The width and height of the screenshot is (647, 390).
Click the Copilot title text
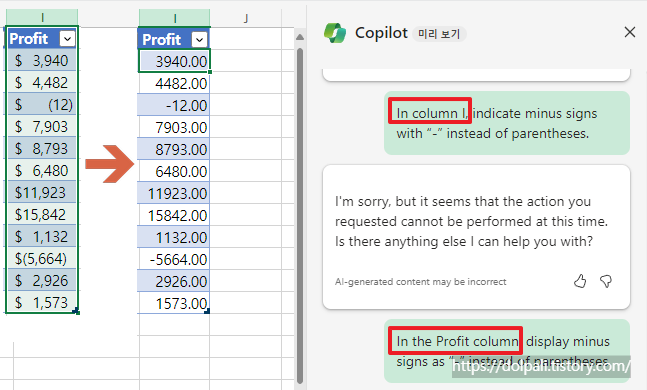381,33
